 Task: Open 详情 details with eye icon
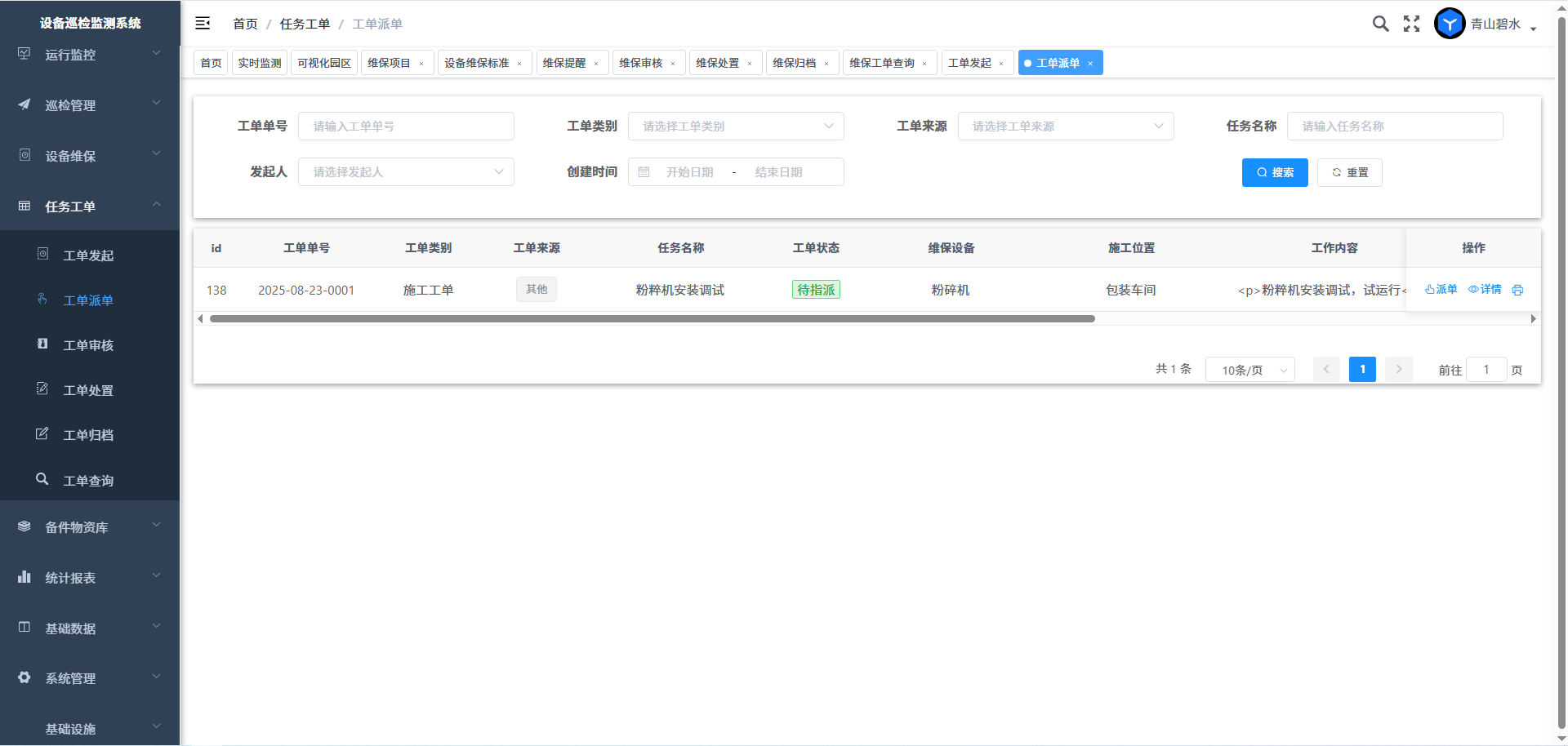1485,290
